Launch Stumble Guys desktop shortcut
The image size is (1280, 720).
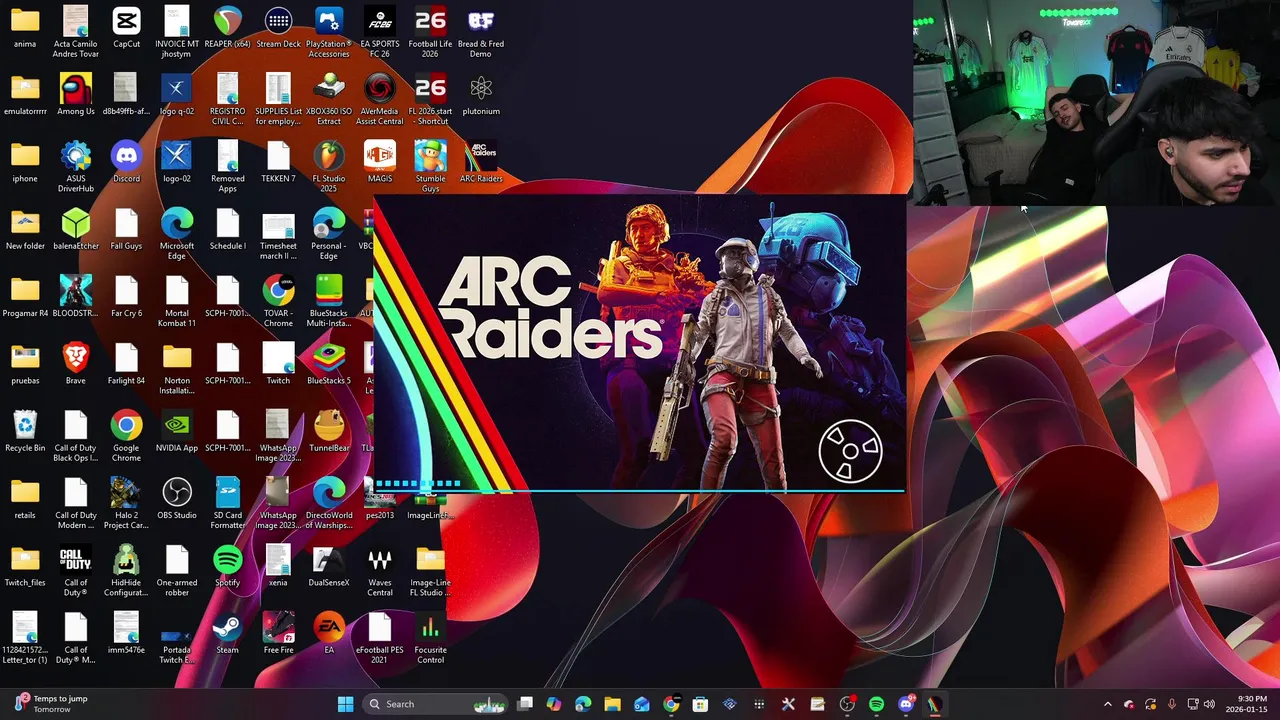pos(430,166)
